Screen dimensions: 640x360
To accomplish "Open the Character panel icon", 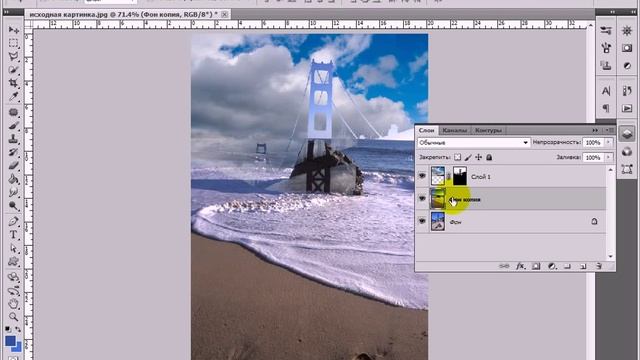I will tap(606, 91).
